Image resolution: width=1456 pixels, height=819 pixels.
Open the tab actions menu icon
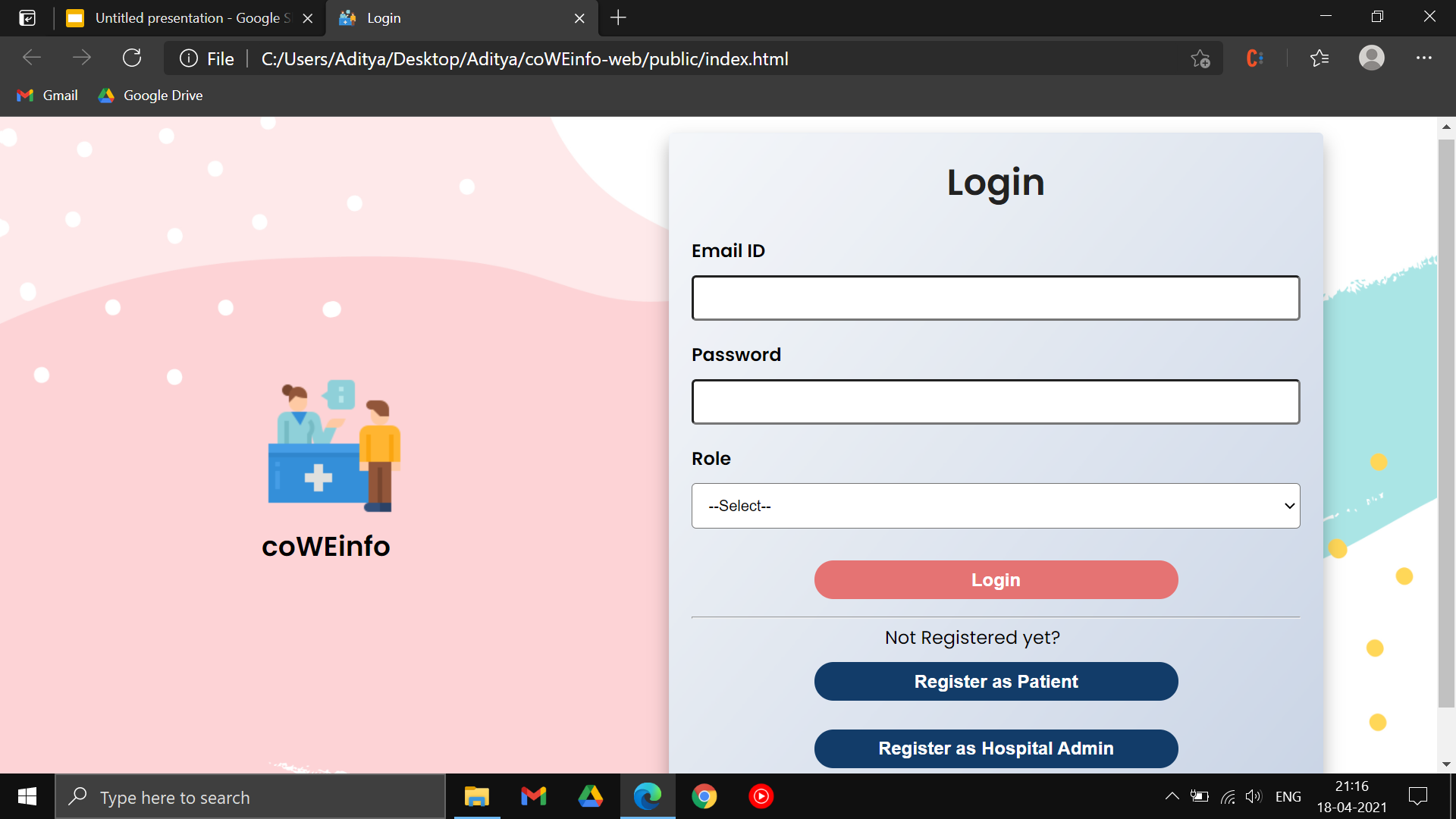click(27, 17)
